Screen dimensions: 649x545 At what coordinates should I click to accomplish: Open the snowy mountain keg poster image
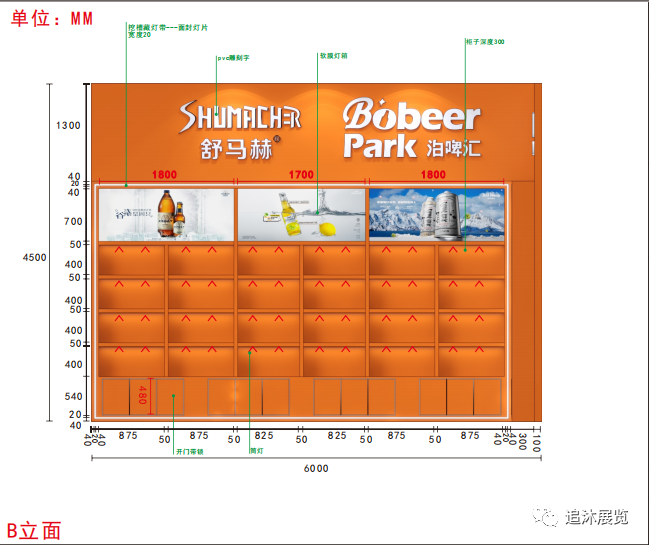[x=437, y=215]
